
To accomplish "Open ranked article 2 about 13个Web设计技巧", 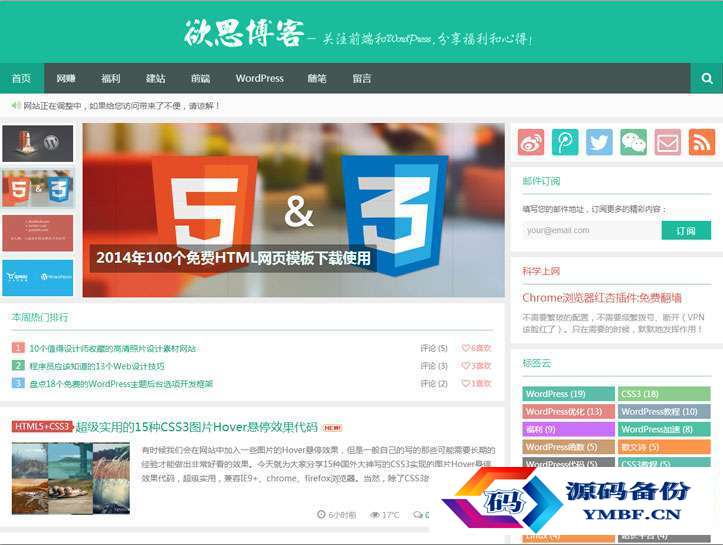I will 97,366.
